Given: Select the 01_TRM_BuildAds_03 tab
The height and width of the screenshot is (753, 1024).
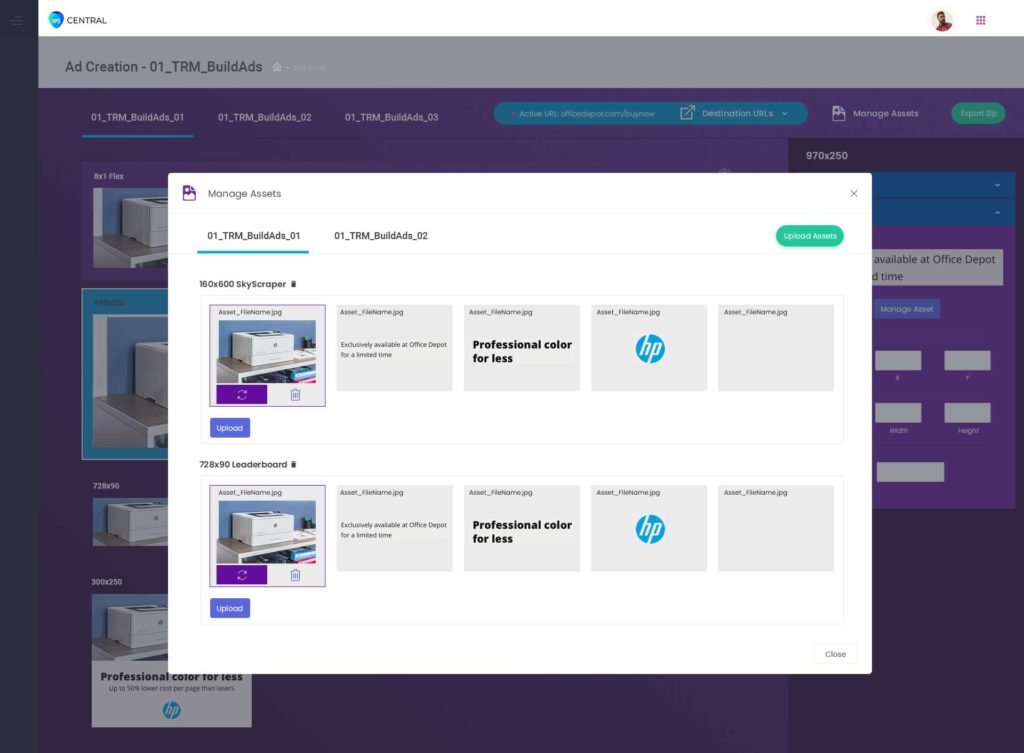Looking at the screenshot, I should point(391,117).
